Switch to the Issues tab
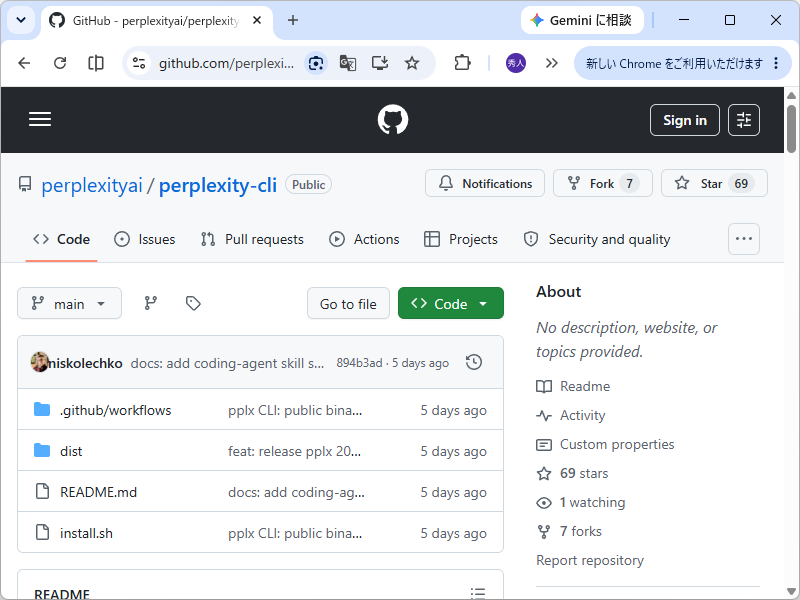Image resolution: width=800 pixels, height=600 pixels. (144, 239)
